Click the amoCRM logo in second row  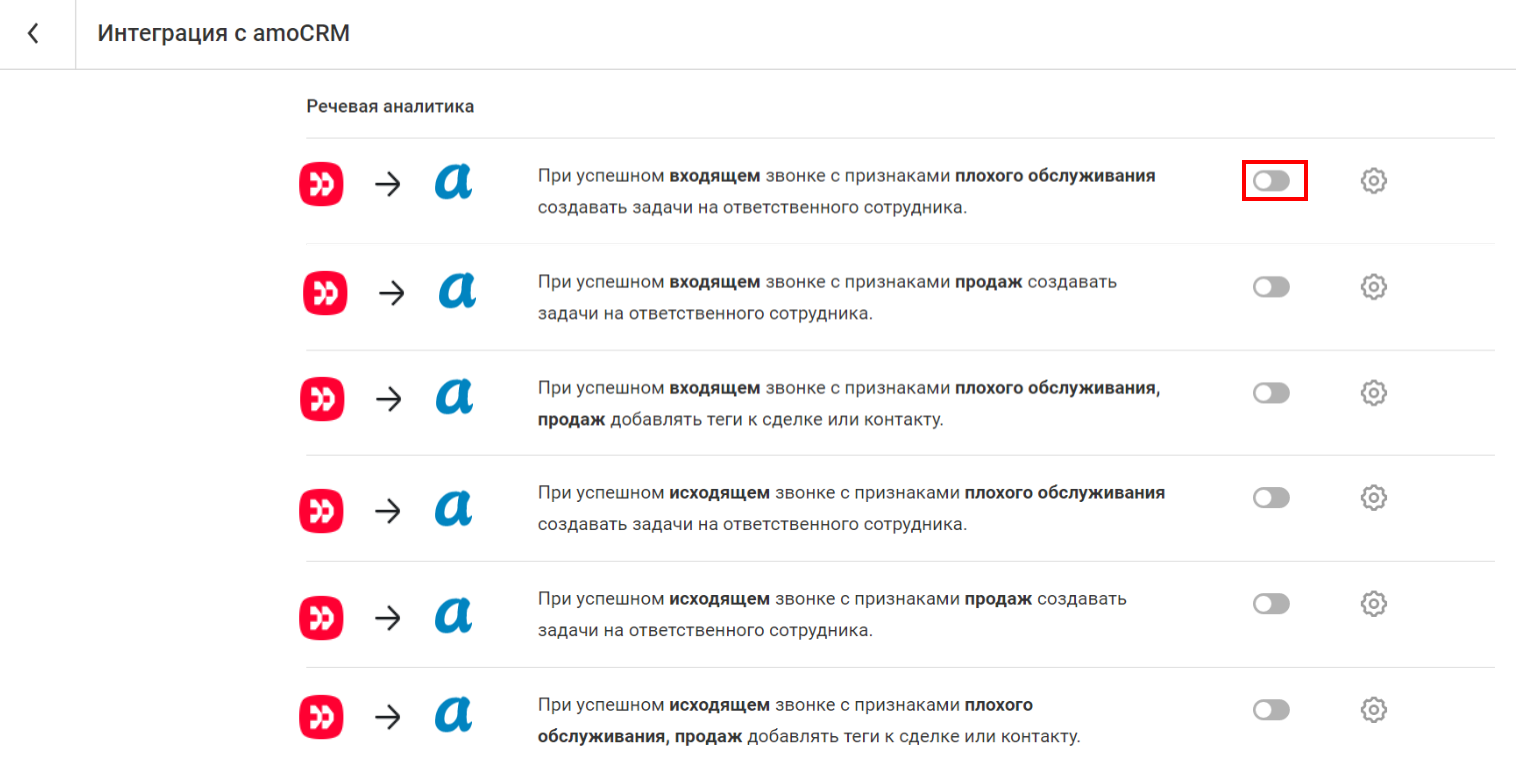tap(456, 290)
